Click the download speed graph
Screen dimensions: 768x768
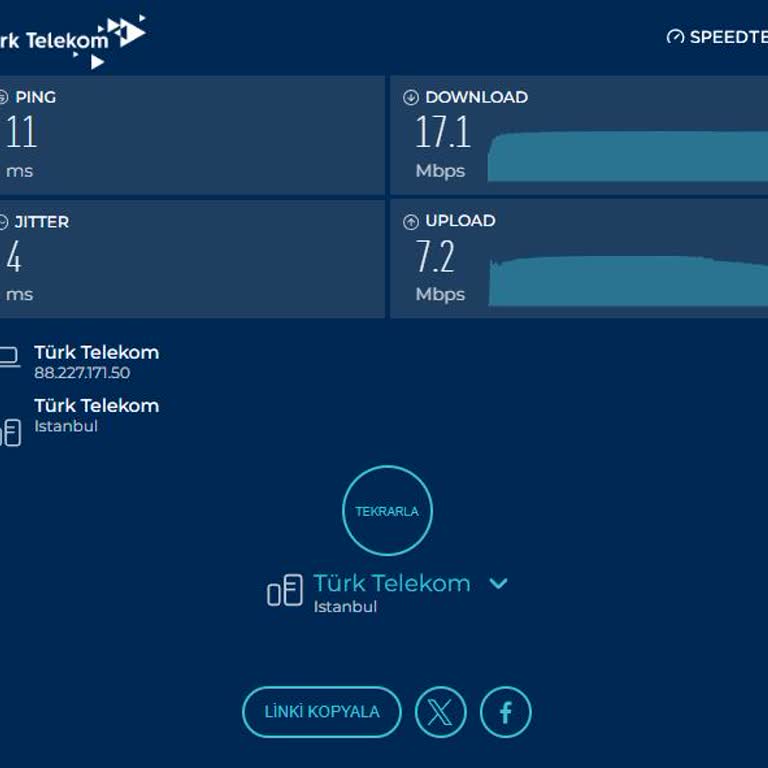coord(628,156)
